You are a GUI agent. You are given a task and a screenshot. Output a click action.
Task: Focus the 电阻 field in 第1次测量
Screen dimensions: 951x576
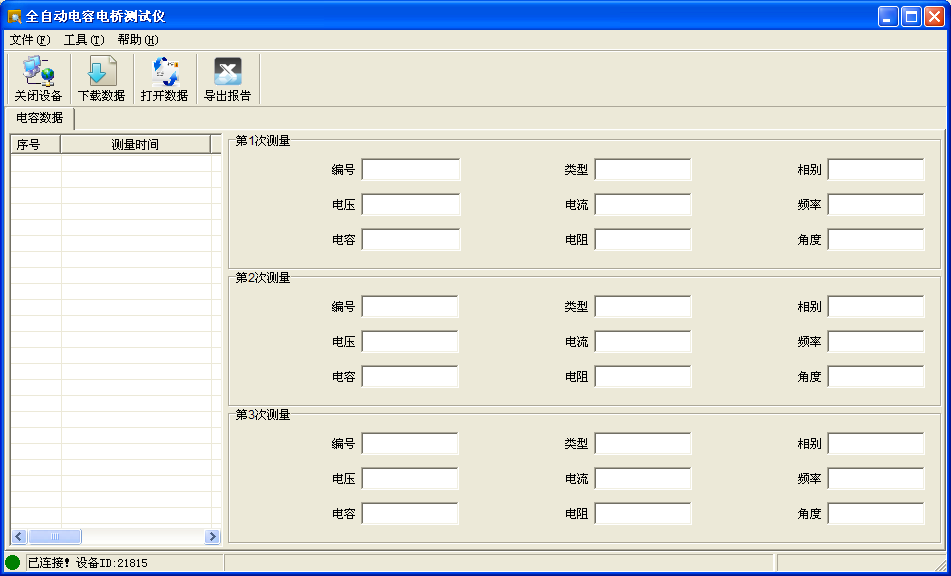tap(643, 239)
